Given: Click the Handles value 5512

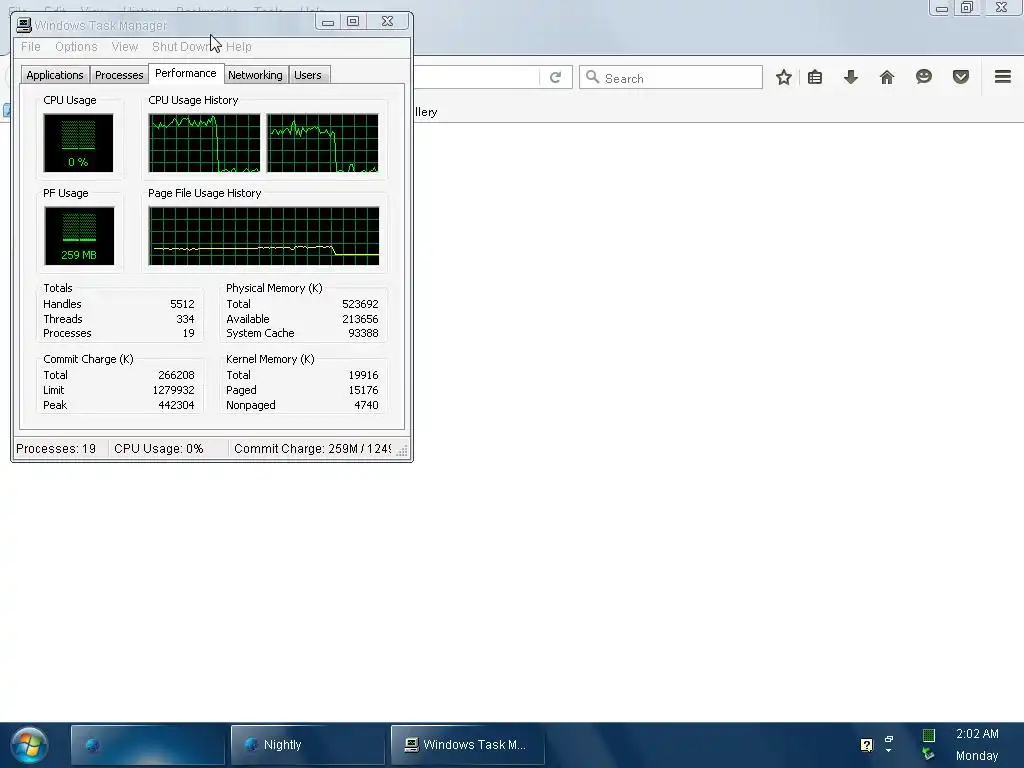Looking at the screenshot, I should [x=182, y=304].
